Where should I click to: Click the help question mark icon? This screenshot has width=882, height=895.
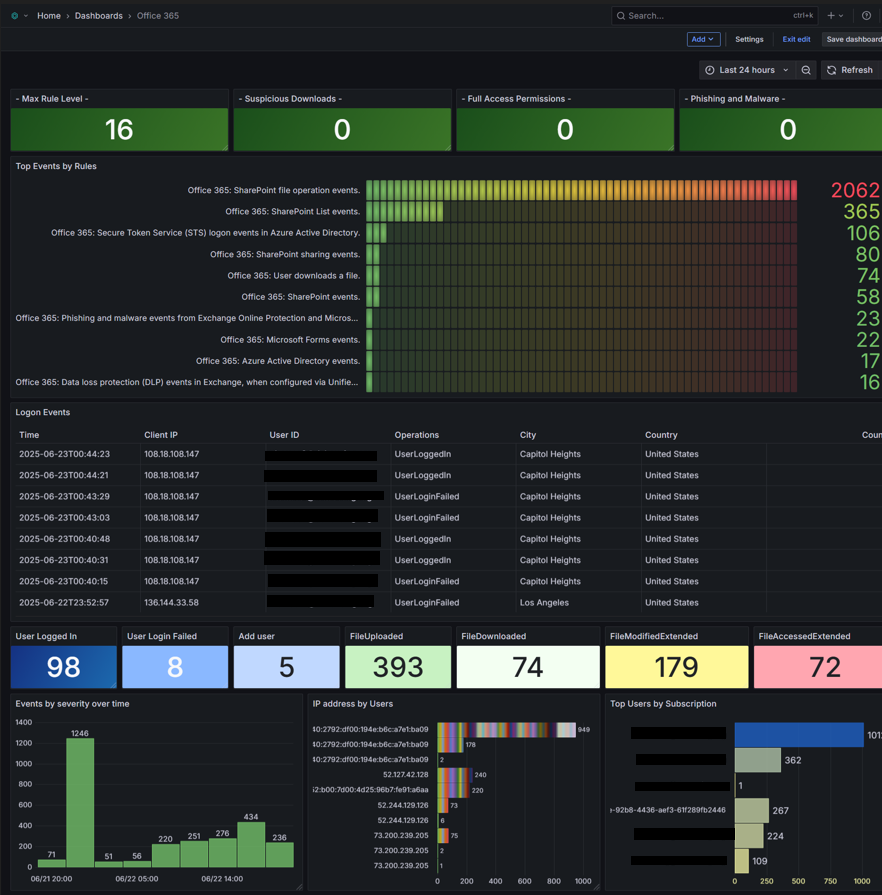pyautogui.click(x=866, y=16)
